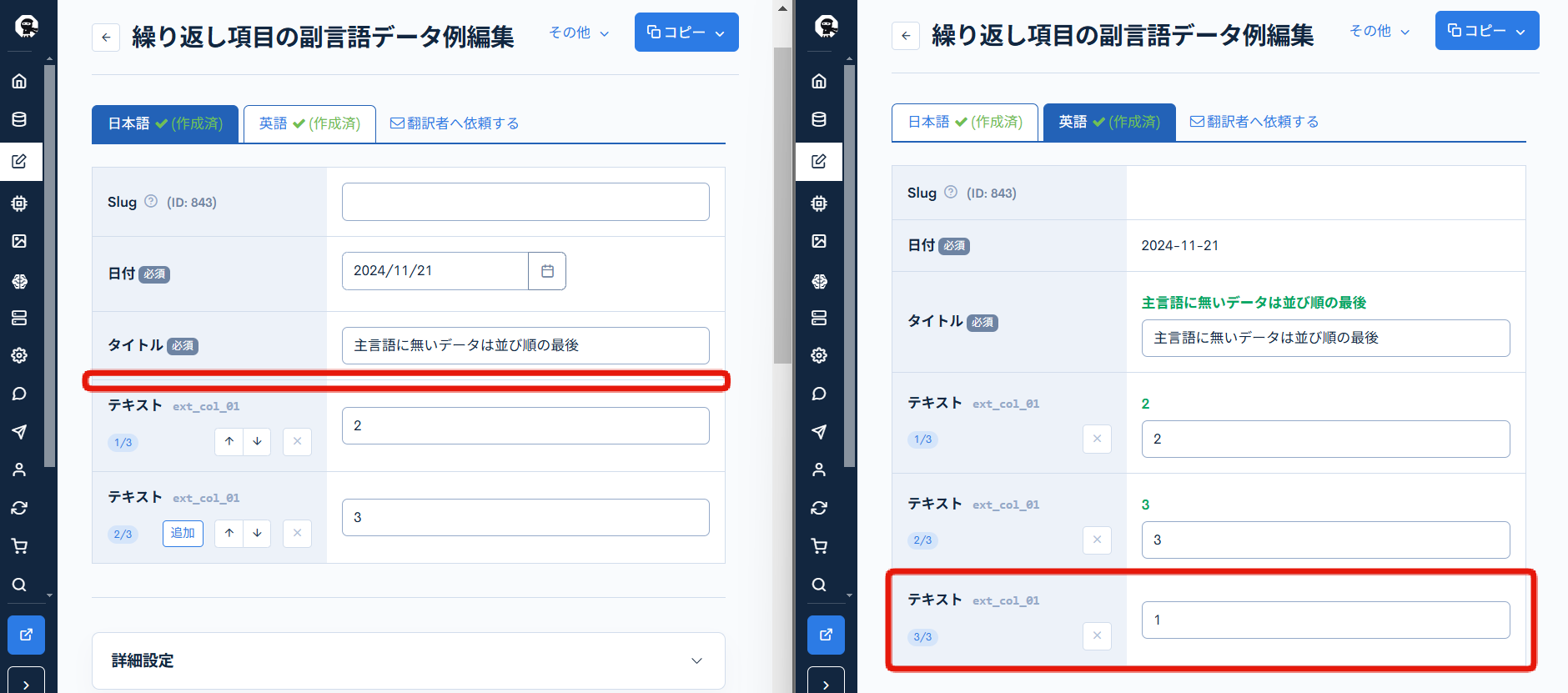
Task: Switch to the 英語 tab in the right window
Action: (x=1109, y=122)
